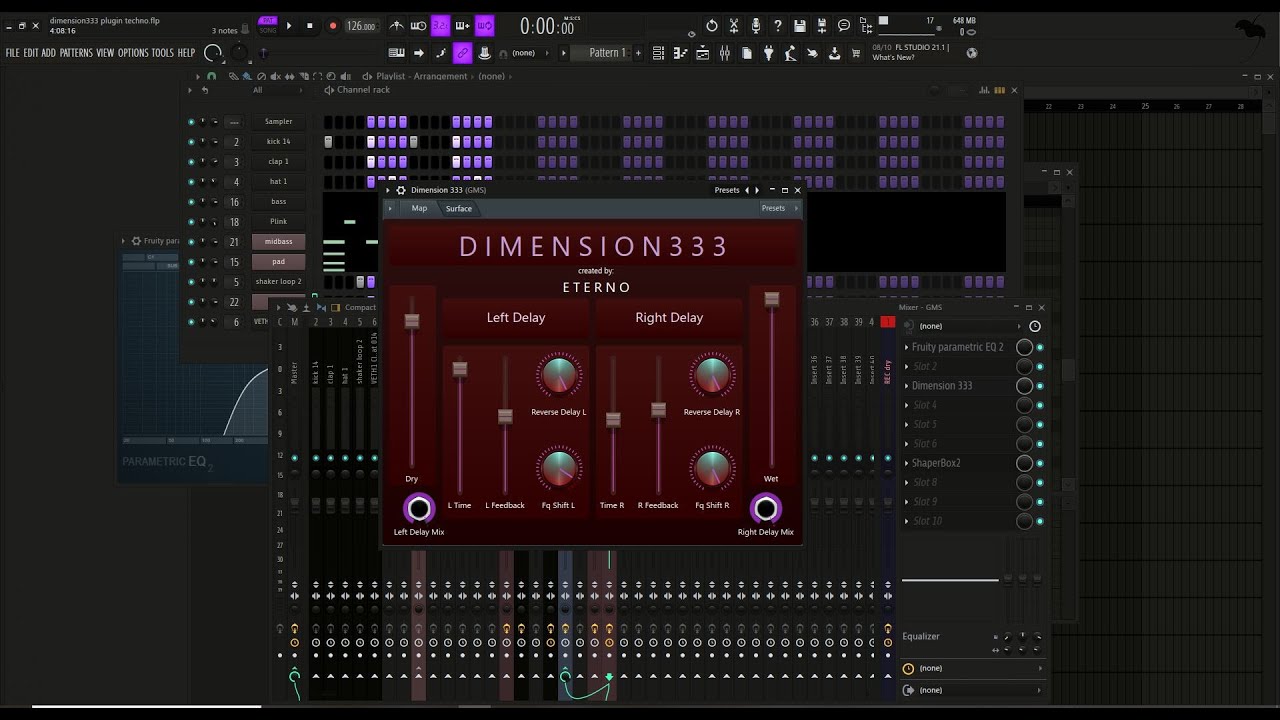Select the midbass channel button
Screen dimensions: 1280x720
(x=278, y=242)
